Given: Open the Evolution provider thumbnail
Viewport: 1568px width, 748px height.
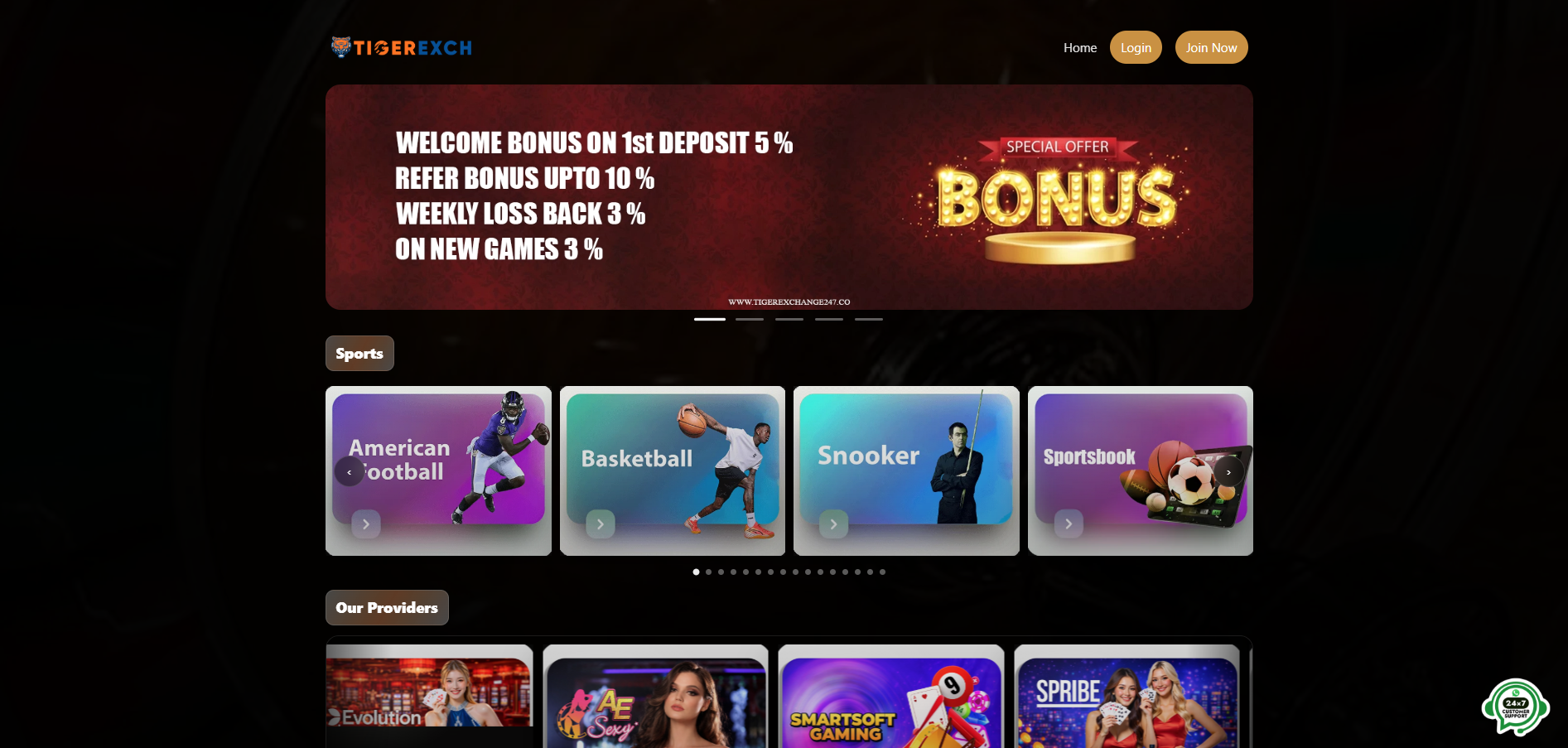Looking at the screenshot, I should pyautogui.click(x=429, y=693).
